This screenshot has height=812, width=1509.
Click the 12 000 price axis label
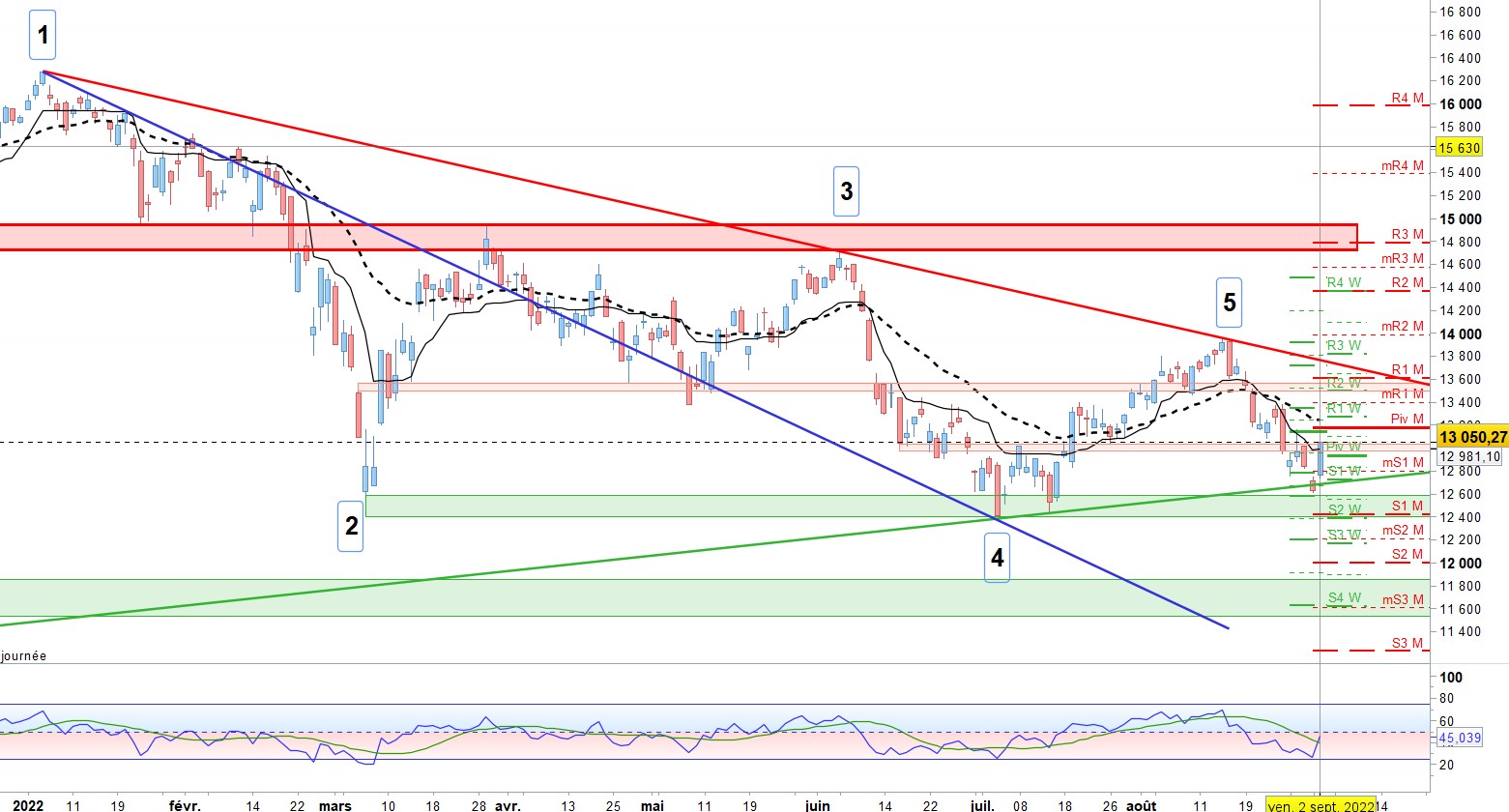coord(1461,564)
